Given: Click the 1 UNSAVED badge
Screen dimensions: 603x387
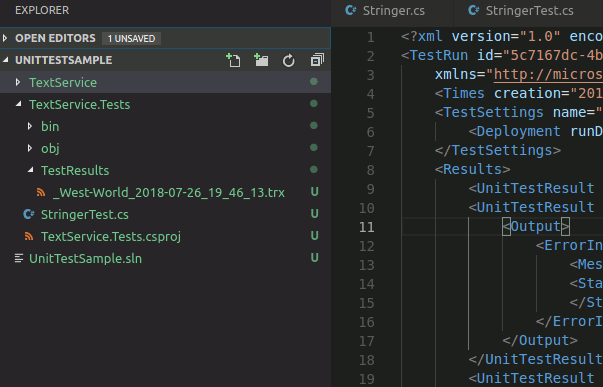Looking at the screenshot, I should pos(131,38).
